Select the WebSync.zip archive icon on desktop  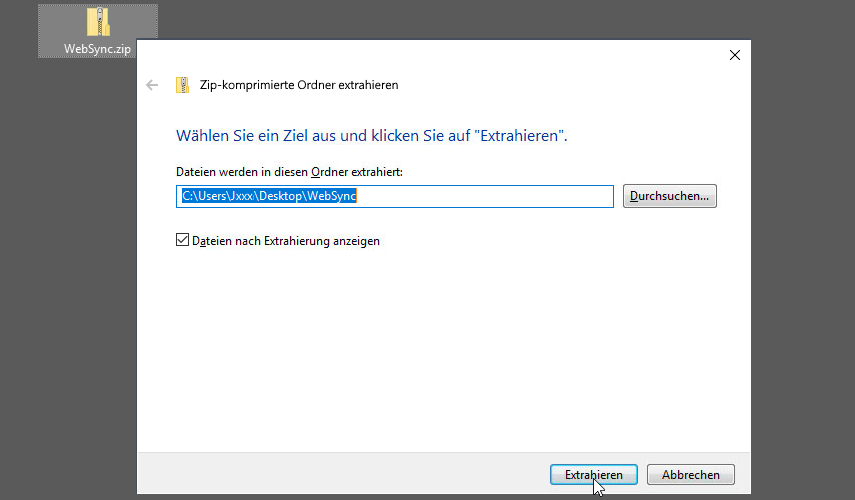(97, 22)
